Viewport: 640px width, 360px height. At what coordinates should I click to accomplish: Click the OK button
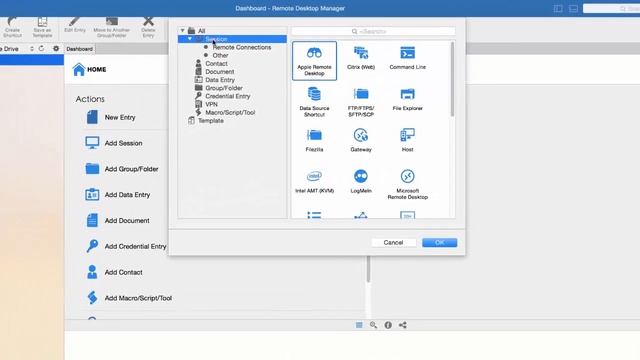(440, 242)
